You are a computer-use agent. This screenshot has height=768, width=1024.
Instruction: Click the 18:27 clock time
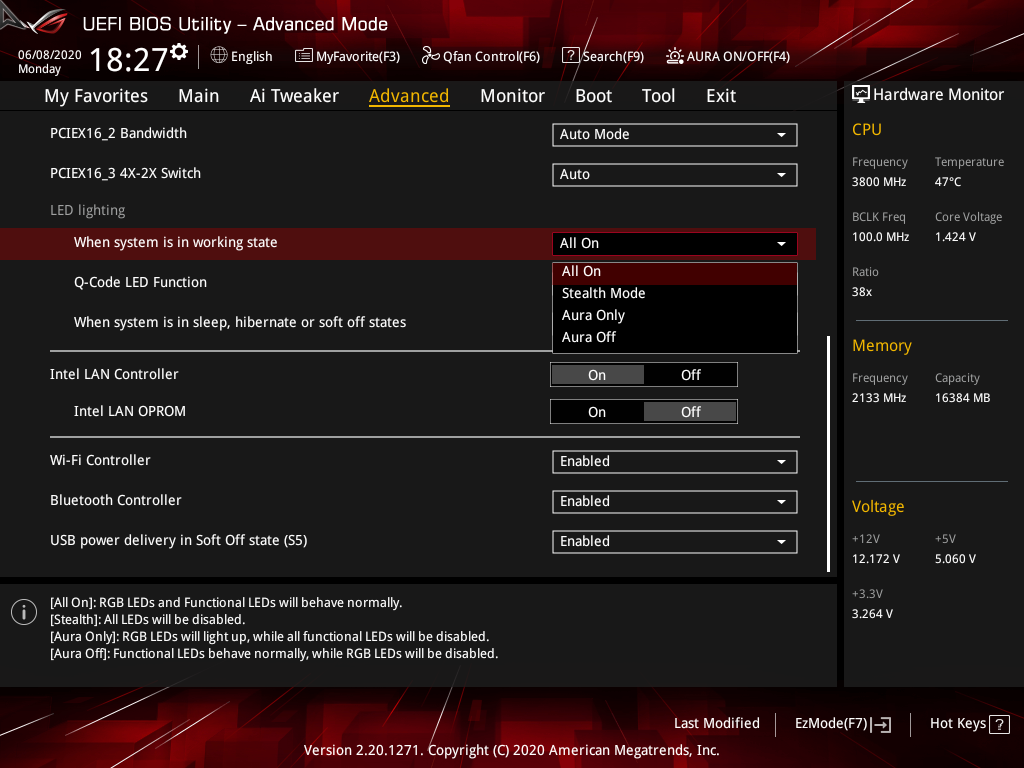(129, 59)
